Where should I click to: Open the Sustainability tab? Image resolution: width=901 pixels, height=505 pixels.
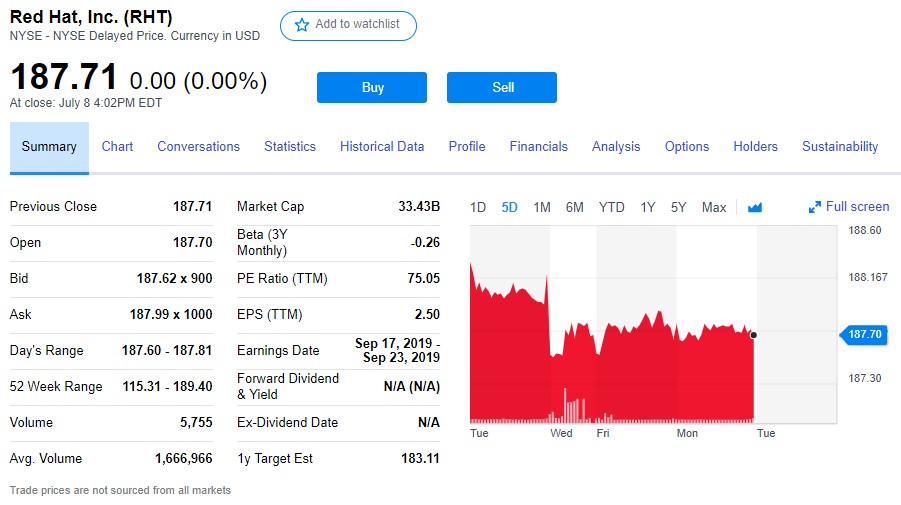click(840, 147)
